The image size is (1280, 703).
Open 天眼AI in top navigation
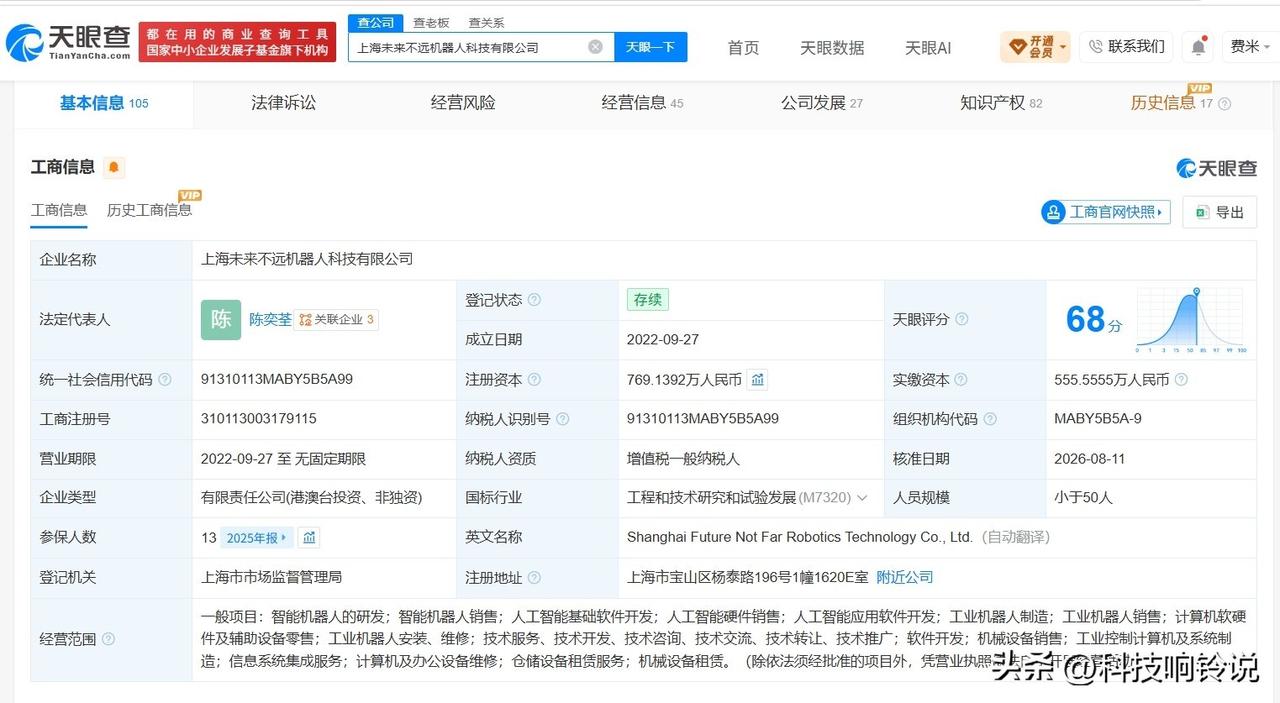click(x=928, y=47)
